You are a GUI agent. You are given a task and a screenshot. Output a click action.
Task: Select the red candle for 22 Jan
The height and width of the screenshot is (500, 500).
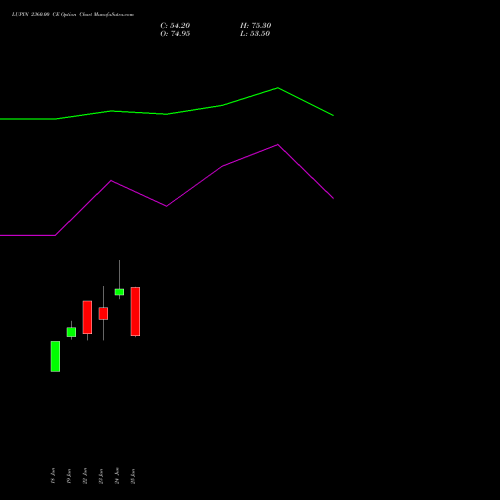tap(87, 317)
